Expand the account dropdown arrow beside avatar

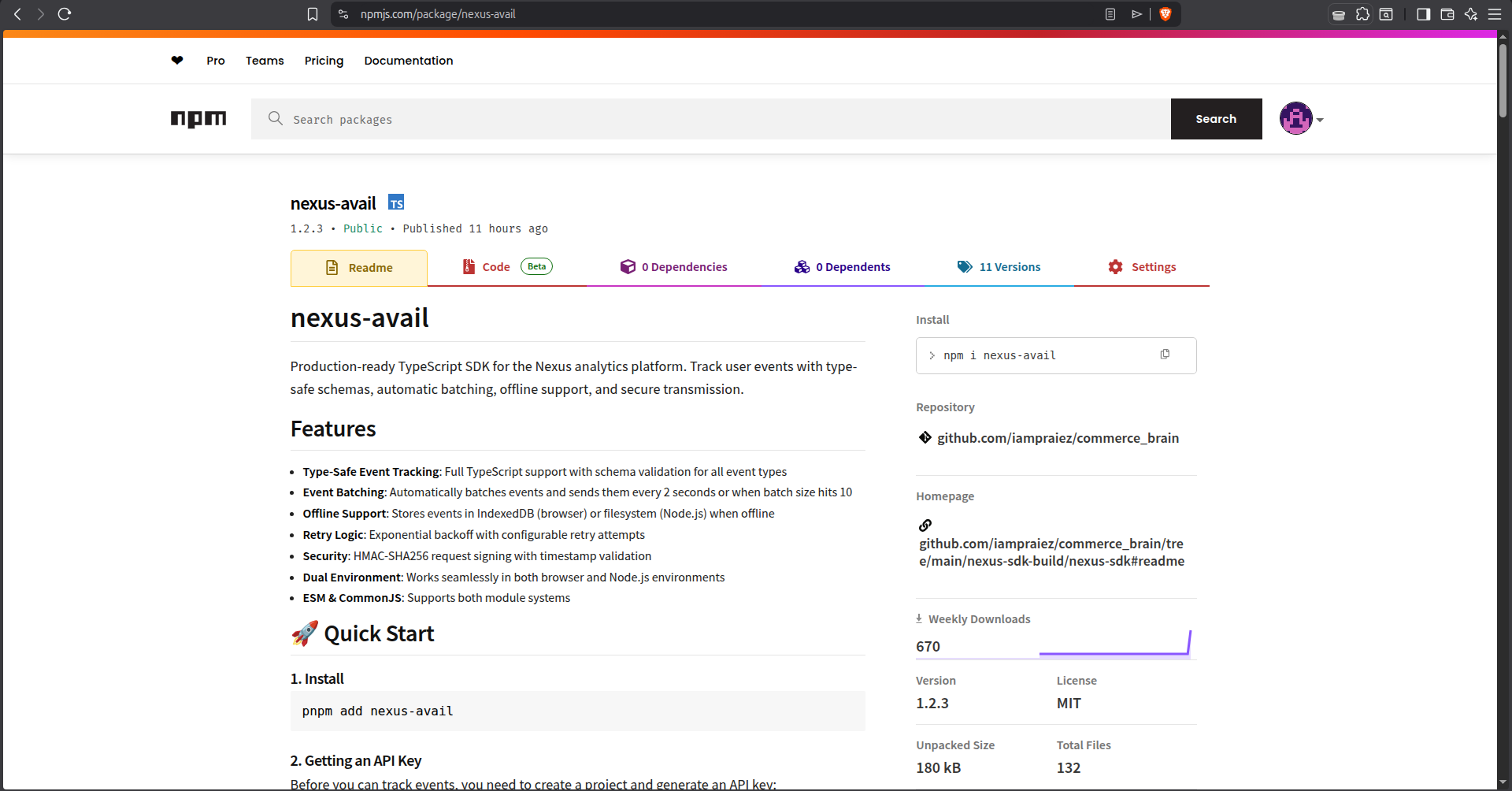pyautogui.click(x=1320, y=120)
